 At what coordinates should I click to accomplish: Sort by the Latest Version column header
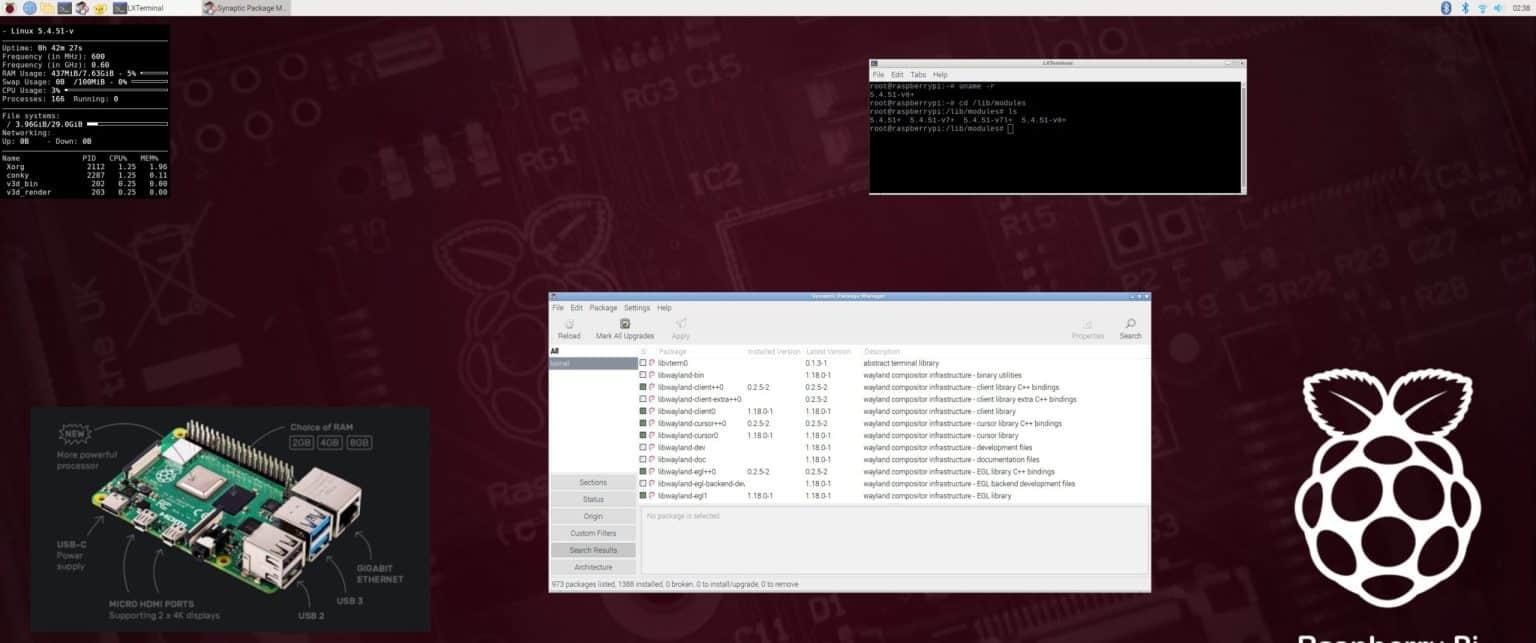[x=828, y=352]
